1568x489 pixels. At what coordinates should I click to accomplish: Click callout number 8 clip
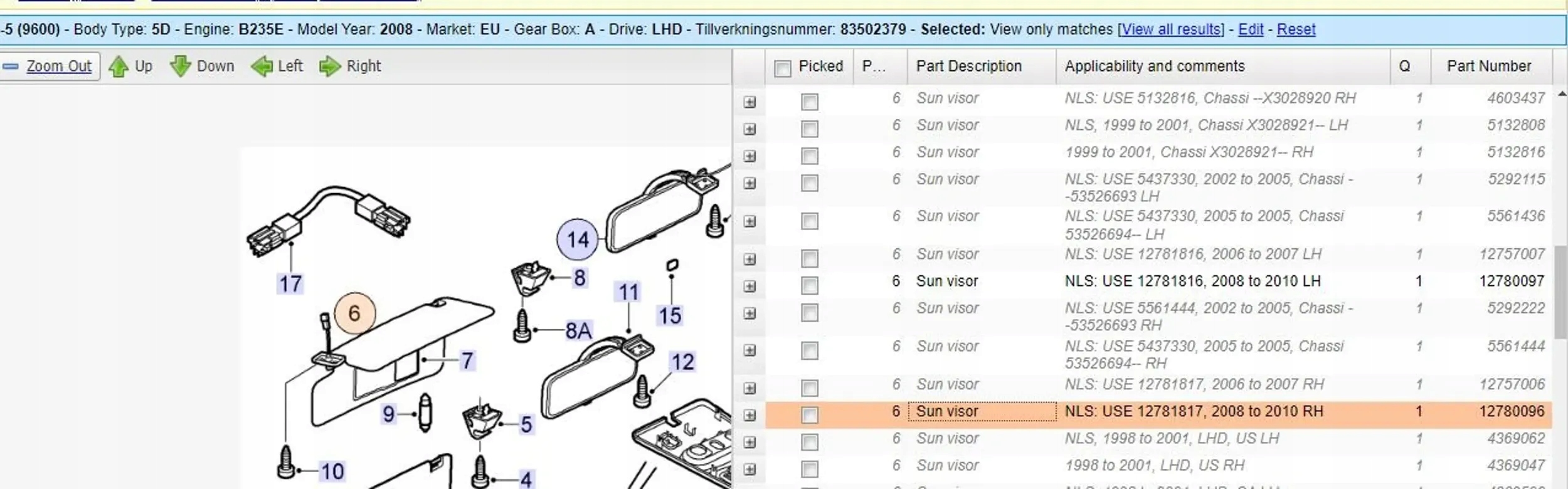(580, 278)
